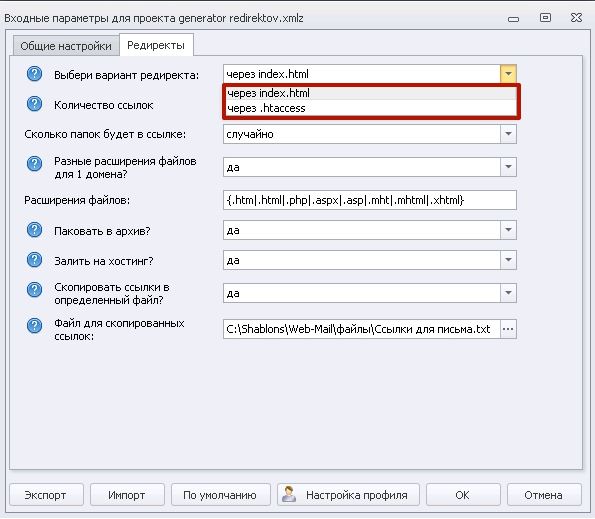Select the 'Редиректы' tab
Image resolution: width=595 pixels, height=519 pixels.
click(156, 45)
